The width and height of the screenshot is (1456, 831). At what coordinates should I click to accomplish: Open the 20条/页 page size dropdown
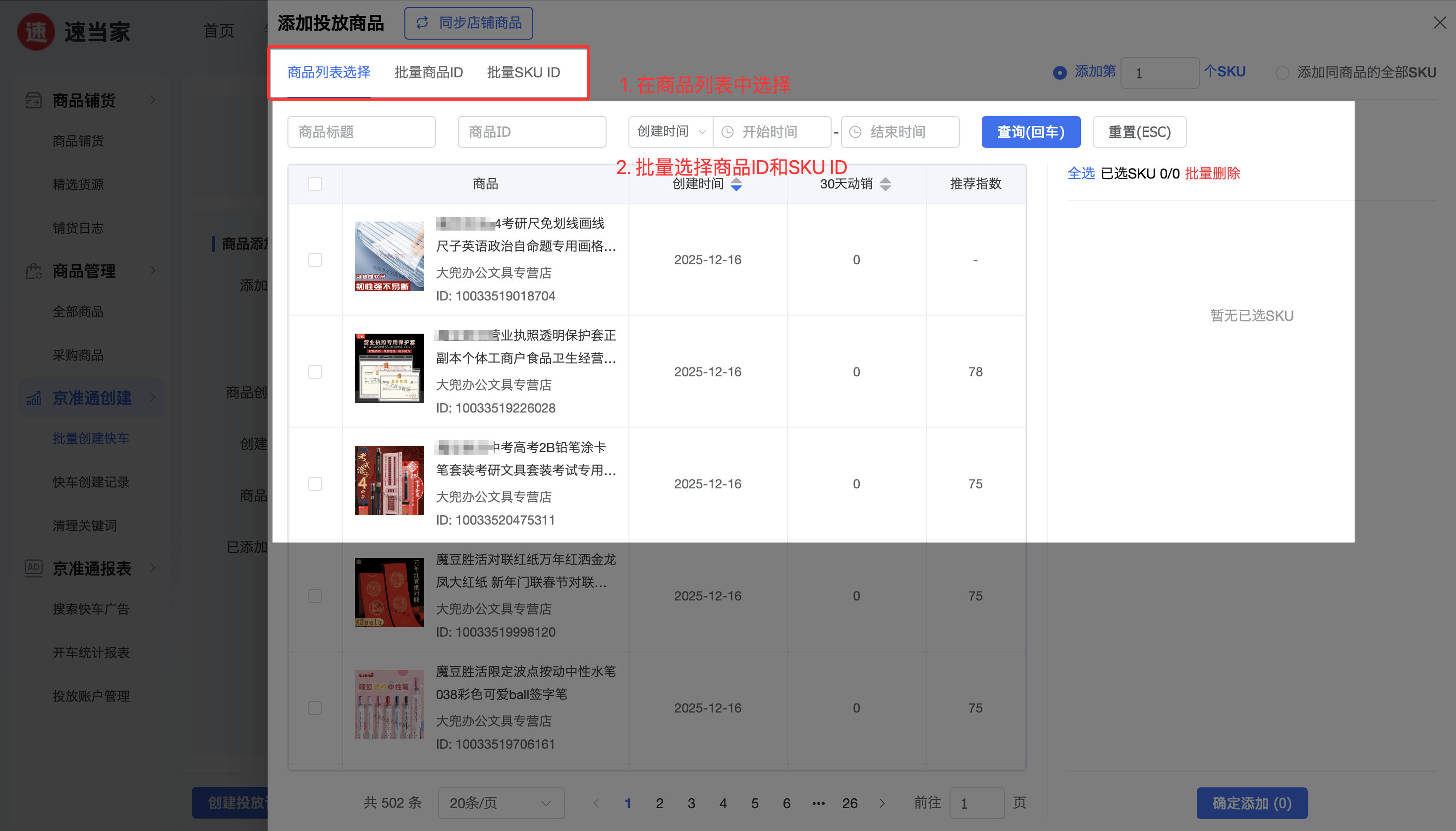click(501, 803)
